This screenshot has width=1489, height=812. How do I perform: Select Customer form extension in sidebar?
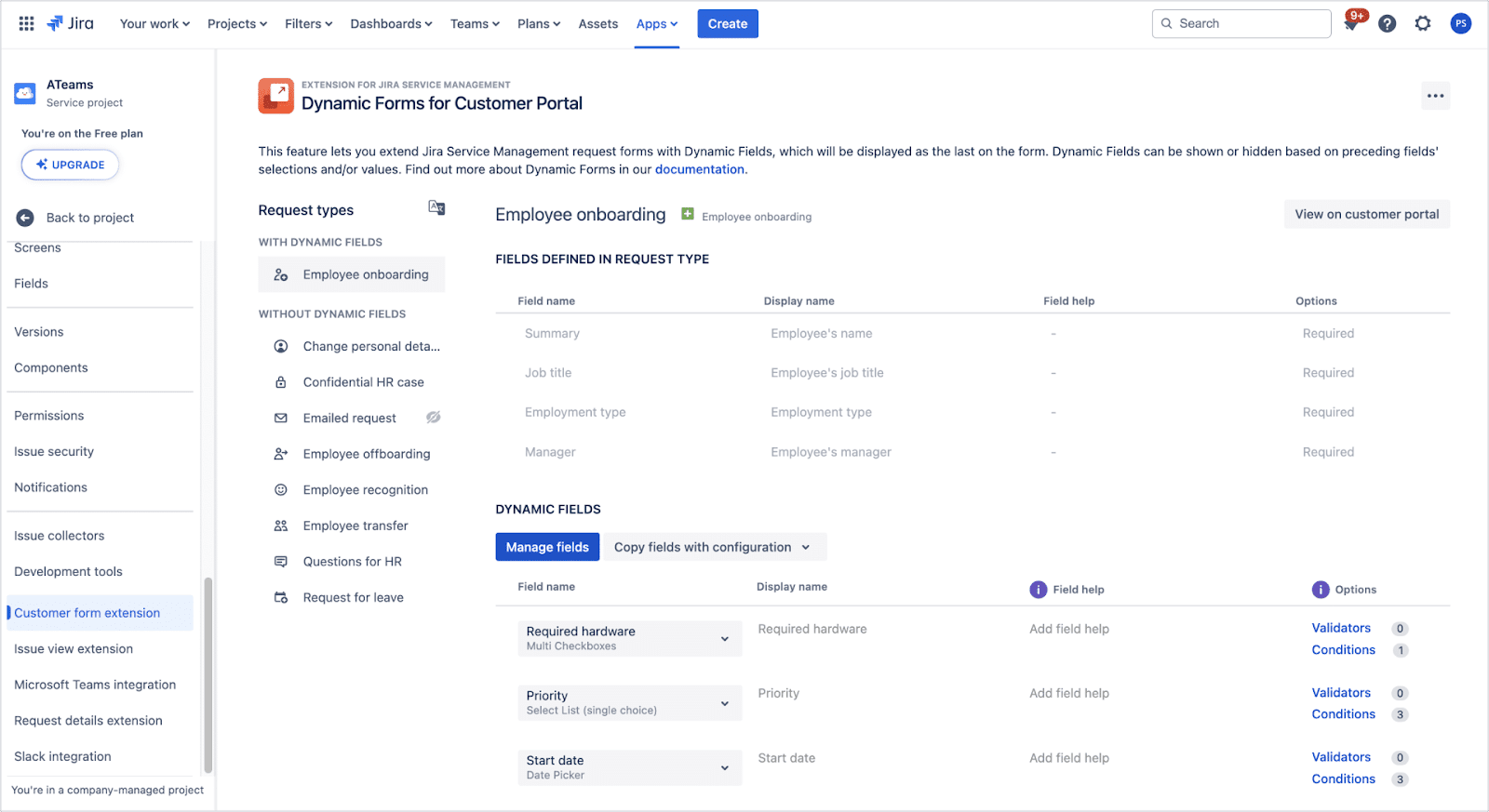point(100,613)
